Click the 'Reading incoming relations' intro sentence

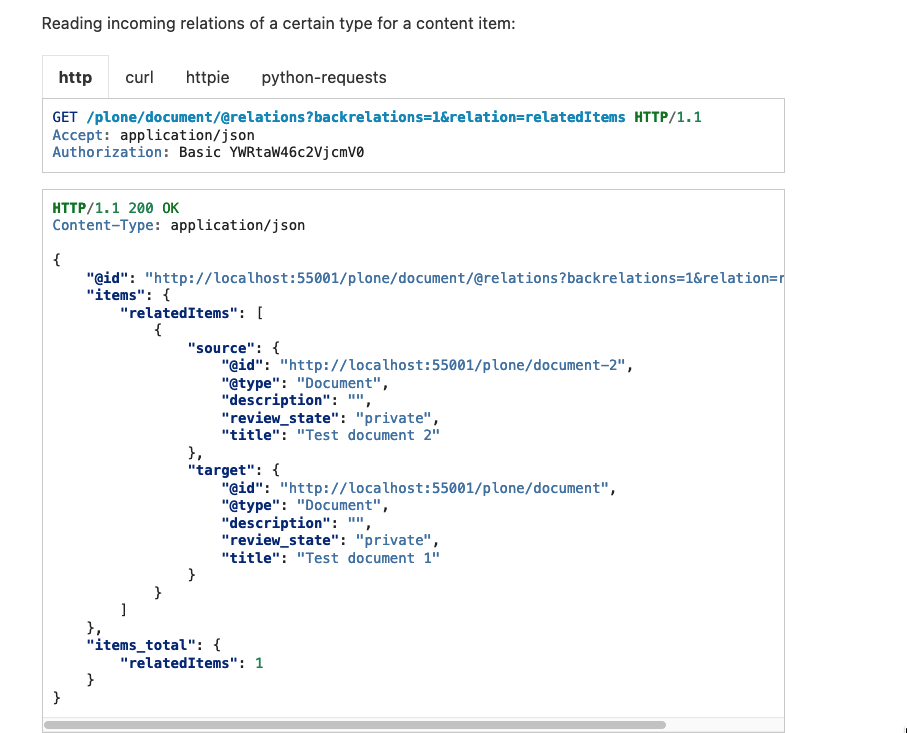(278, 24)
